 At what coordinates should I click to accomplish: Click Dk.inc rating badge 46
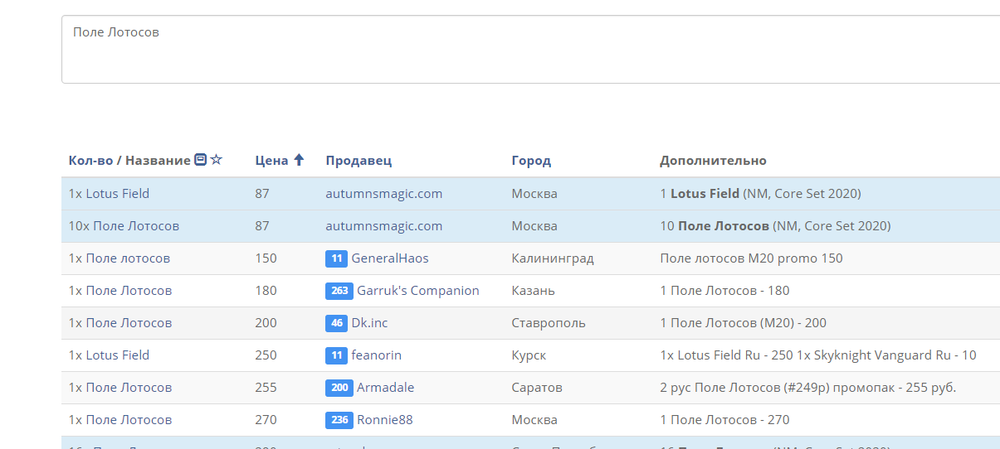click(x=336, y=323)
